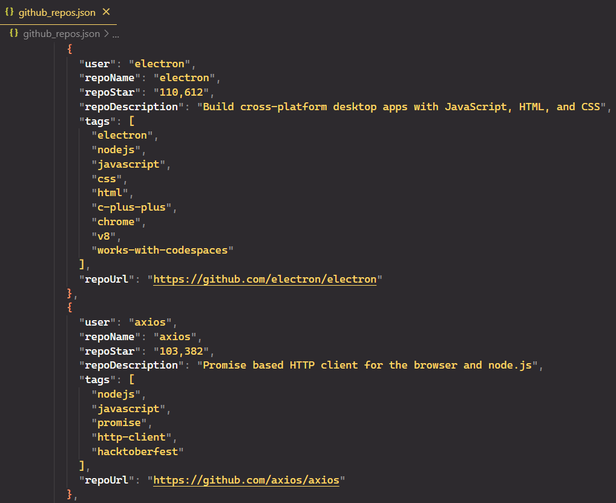
Task: Click the "tags" key in the axios object
Action: pyautogui.click(x=97, y=380)
